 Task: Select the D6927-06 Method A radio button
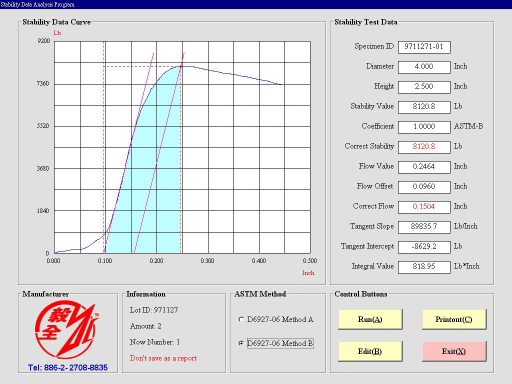point(241,319)
